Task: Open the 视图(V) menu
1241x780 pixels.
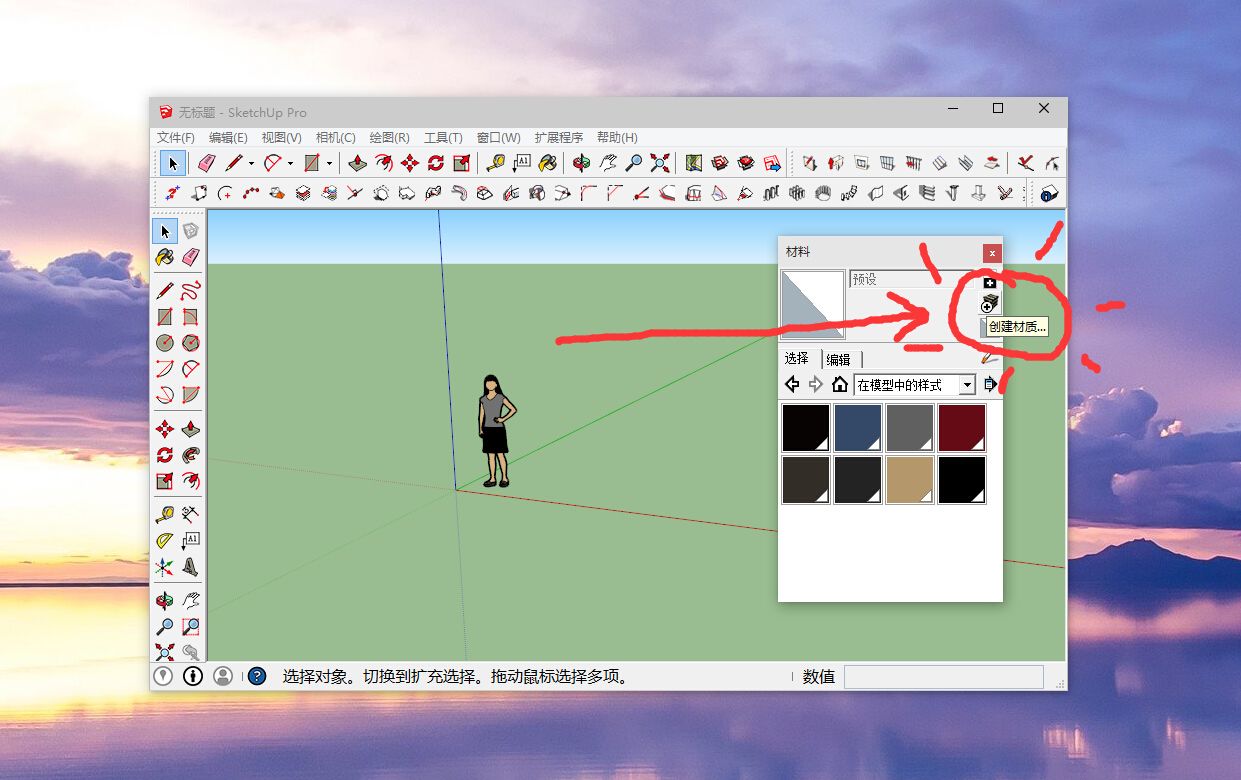Action: click(x=282, y=138)
